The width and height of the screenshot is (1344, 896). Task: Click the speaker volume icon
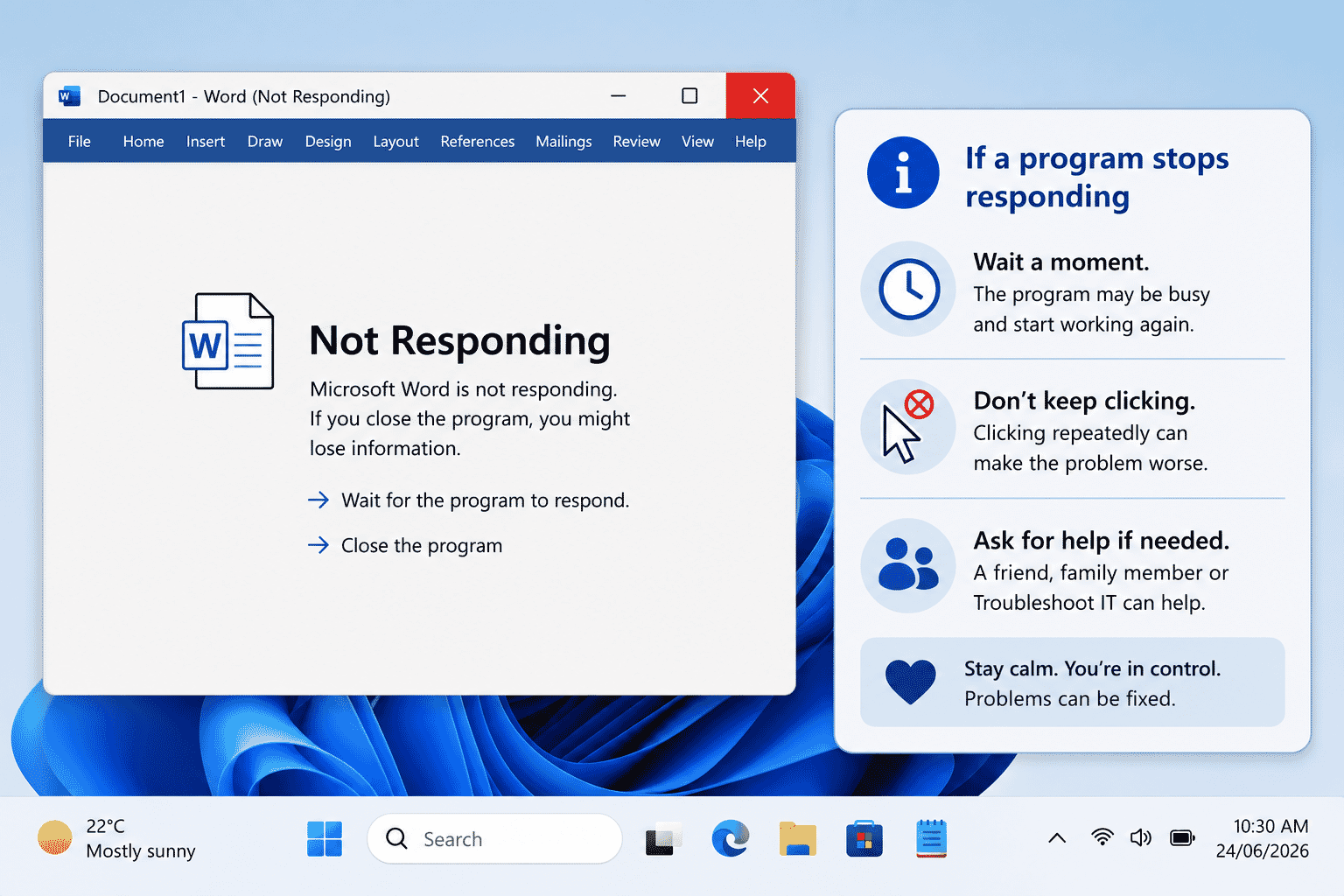pyautogui.click(x=1140, y=838)
